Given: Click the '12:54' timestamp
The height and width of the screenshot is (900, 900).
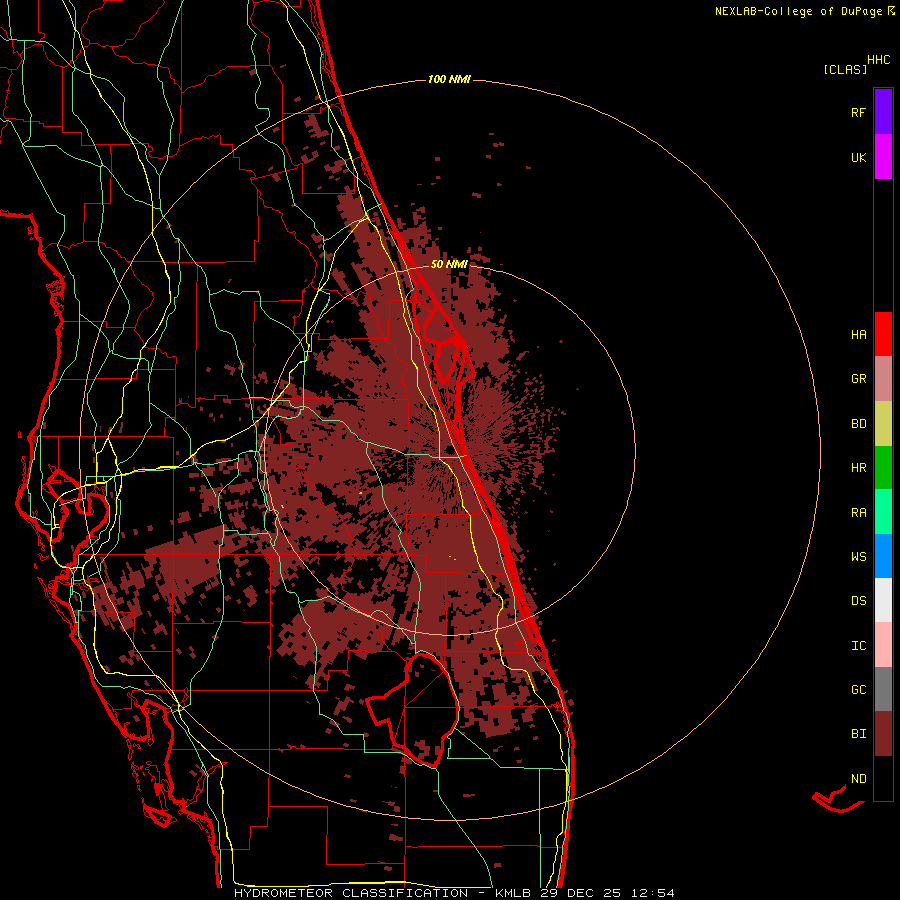Looking at the screenshot, I should click(652, 893).
